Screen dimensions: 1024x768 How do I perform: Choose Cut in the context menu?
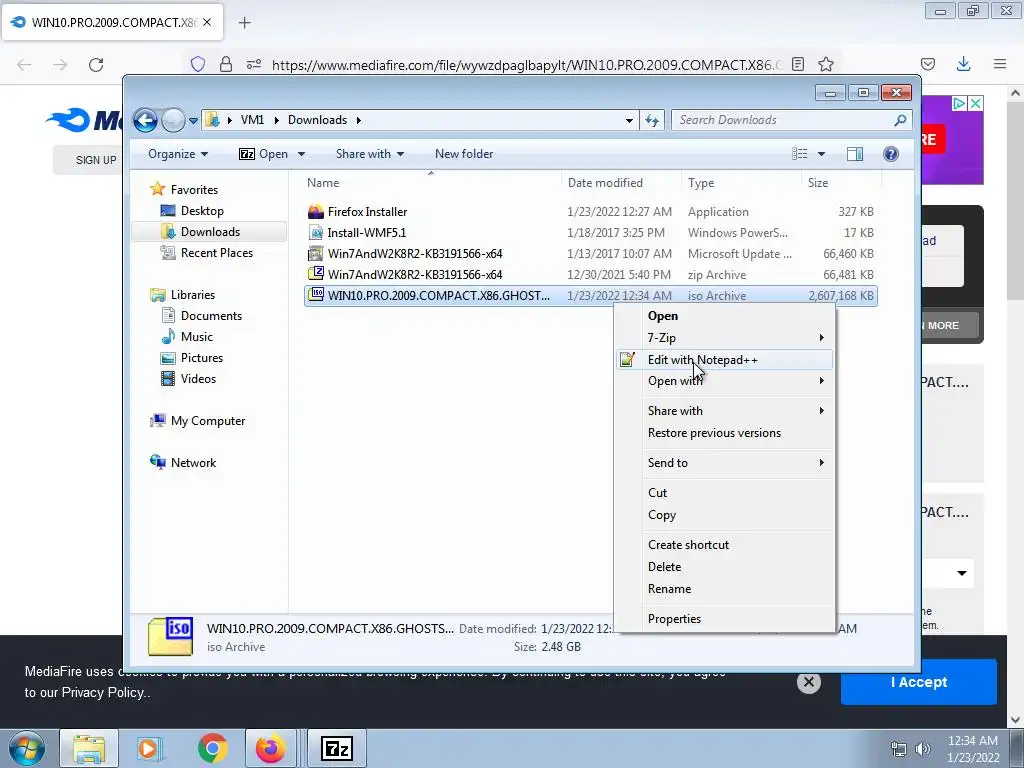tap(725, 493)
